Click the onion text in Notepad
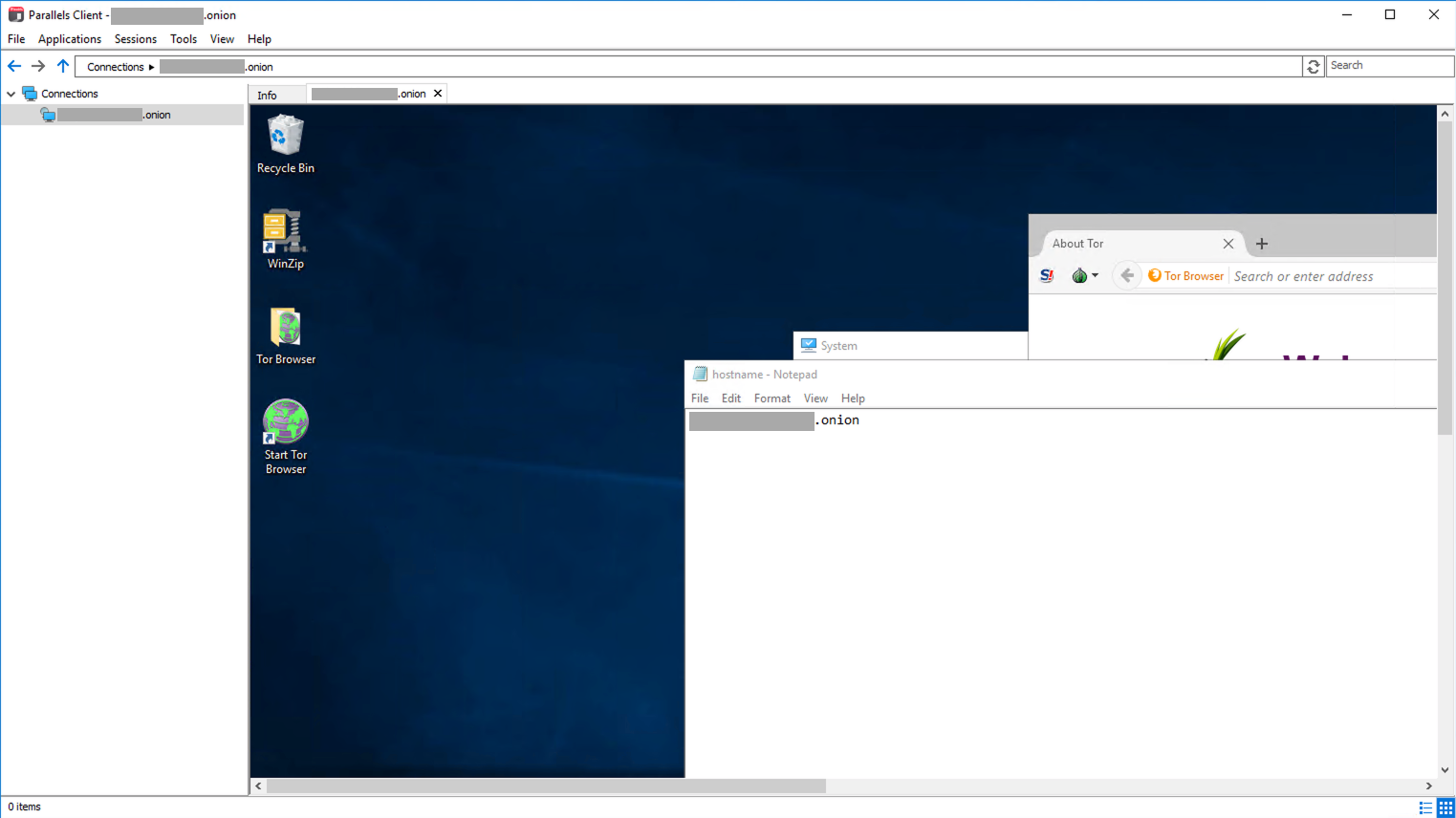The height and width of the screenshot is (818, 1456). pos(837,420)
